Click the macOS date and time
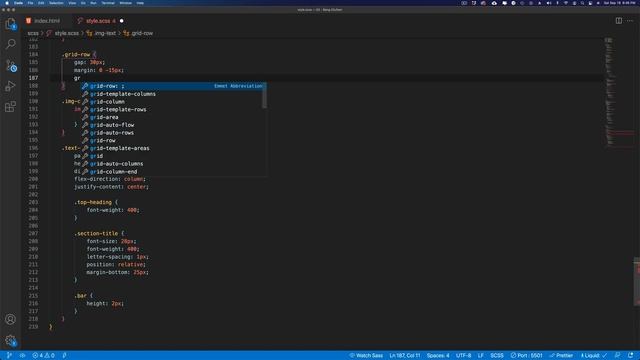Image resolution: width=640 pixels, height=360 pixels. click(620, 3)
